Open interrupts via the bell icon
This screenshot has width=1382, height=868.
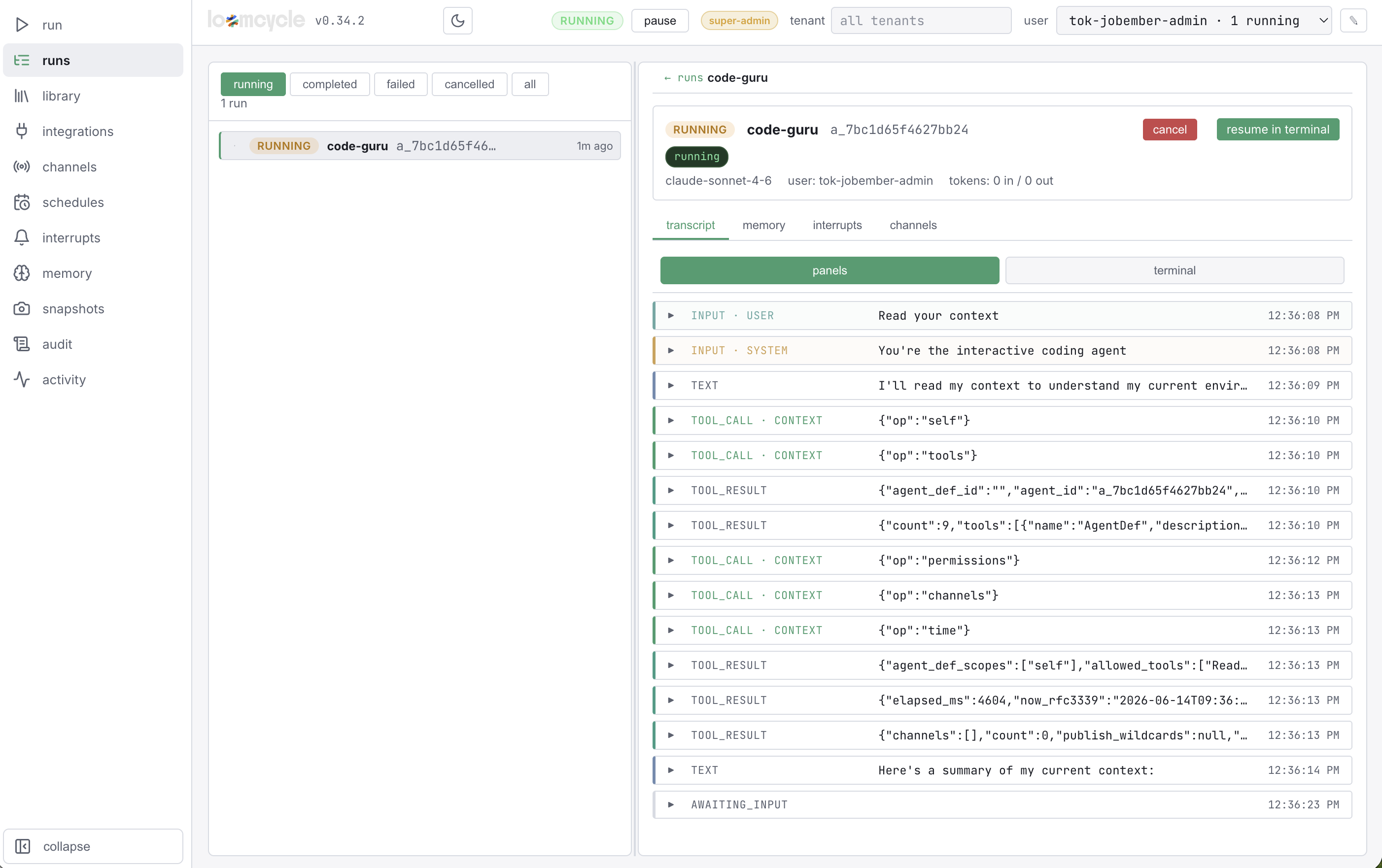tap(22, 237)
